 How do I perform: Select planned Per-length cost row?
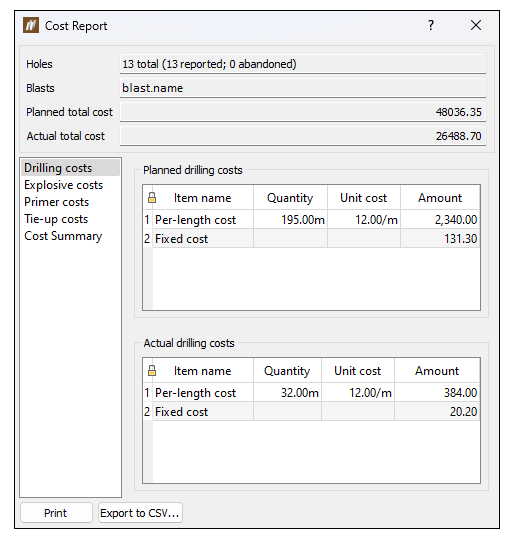click(x=312, y=219)
